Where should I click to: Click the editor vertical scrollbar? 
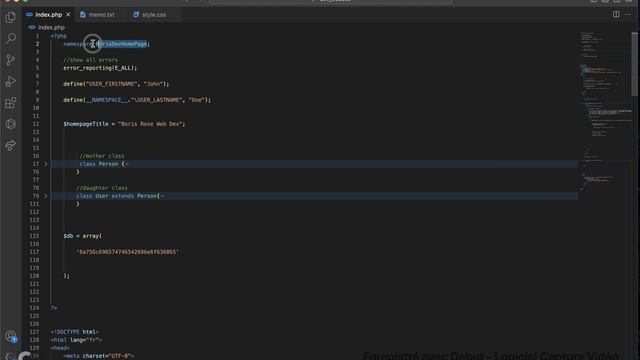tap(634, 65)
